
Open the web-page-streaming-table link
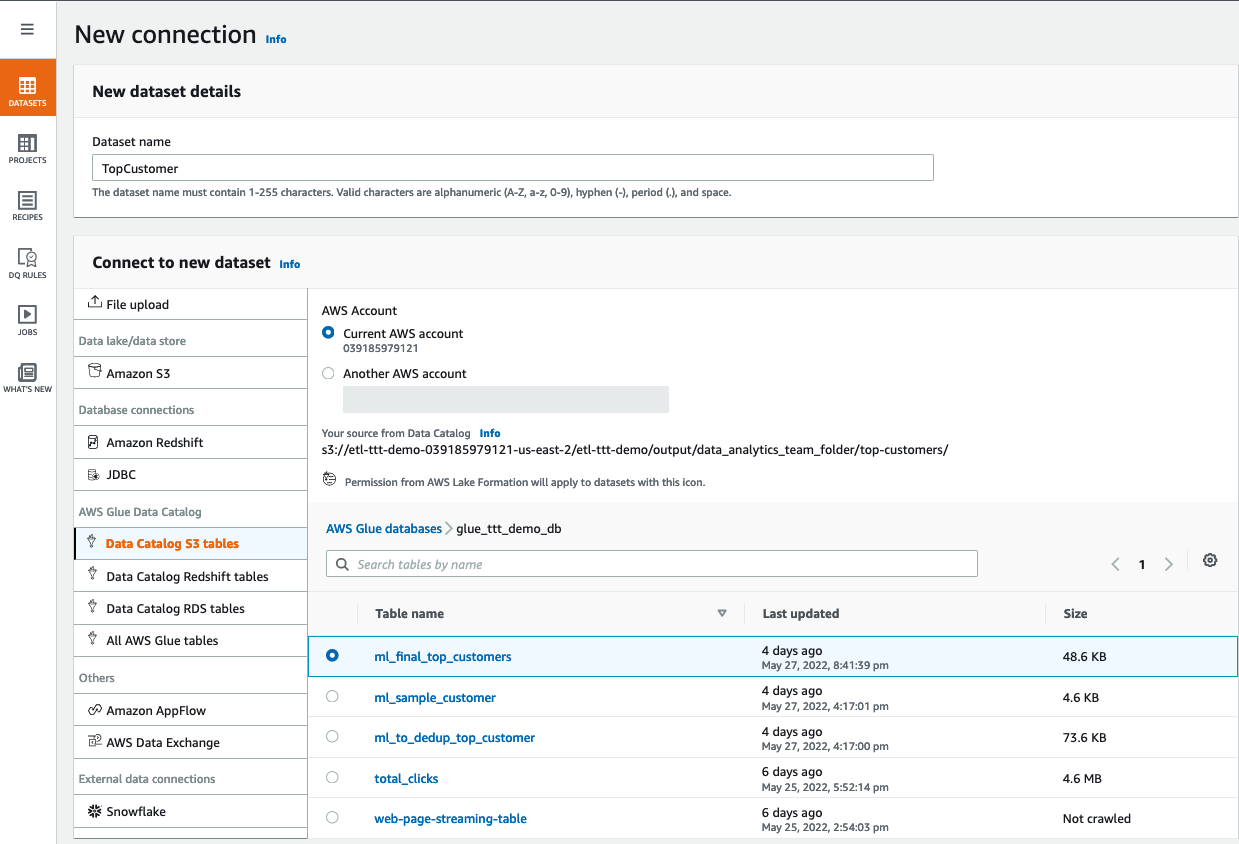[450, 819]
